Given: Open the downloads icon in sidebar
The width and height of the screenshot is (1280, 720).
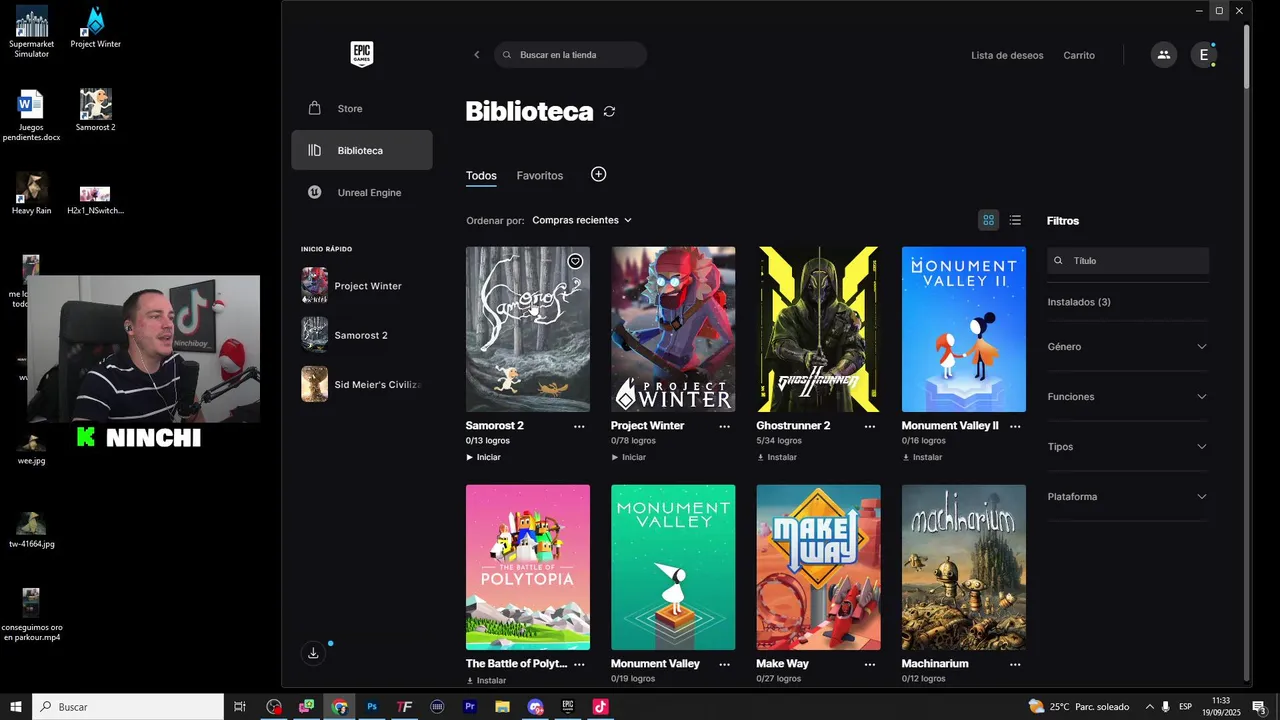Looking at the screenshot, I should coord(313,653).
